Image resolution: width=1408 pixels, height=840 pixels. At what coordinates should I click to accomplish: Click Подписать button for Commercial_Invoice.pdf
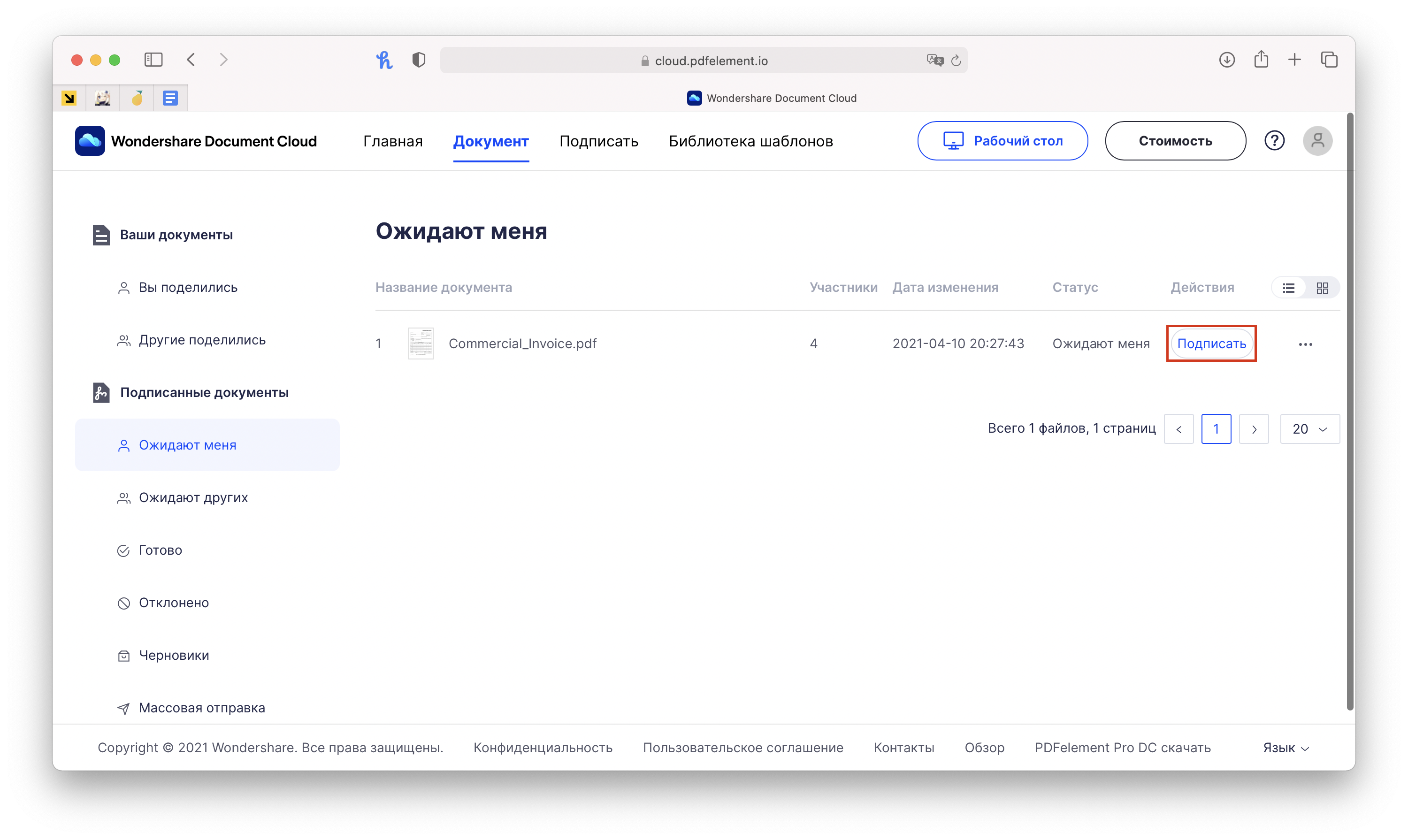pyautogui.click(x=1211, y=344)
